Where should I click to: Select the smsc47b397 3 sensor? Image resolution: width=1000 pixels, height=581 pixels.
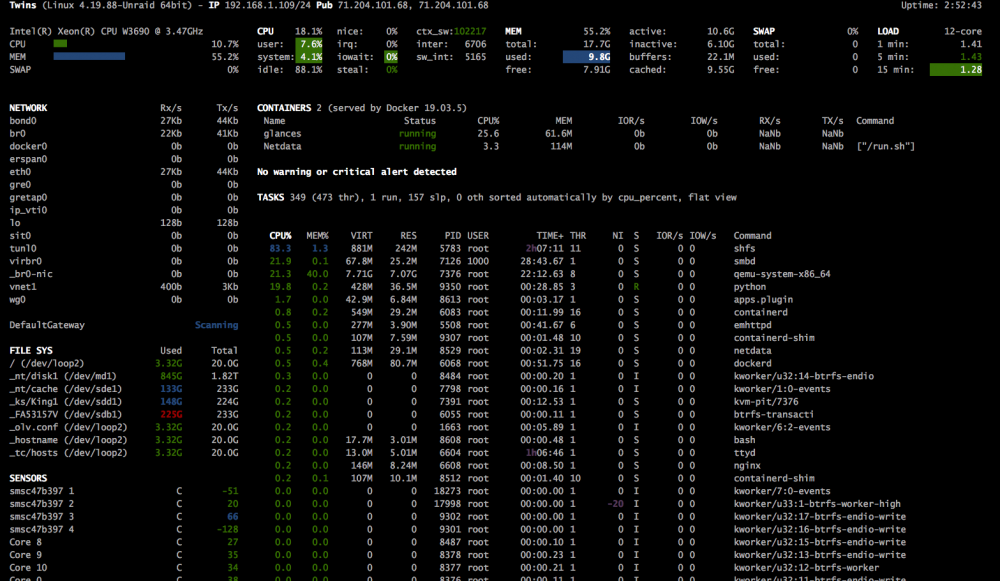pos(41,516)
